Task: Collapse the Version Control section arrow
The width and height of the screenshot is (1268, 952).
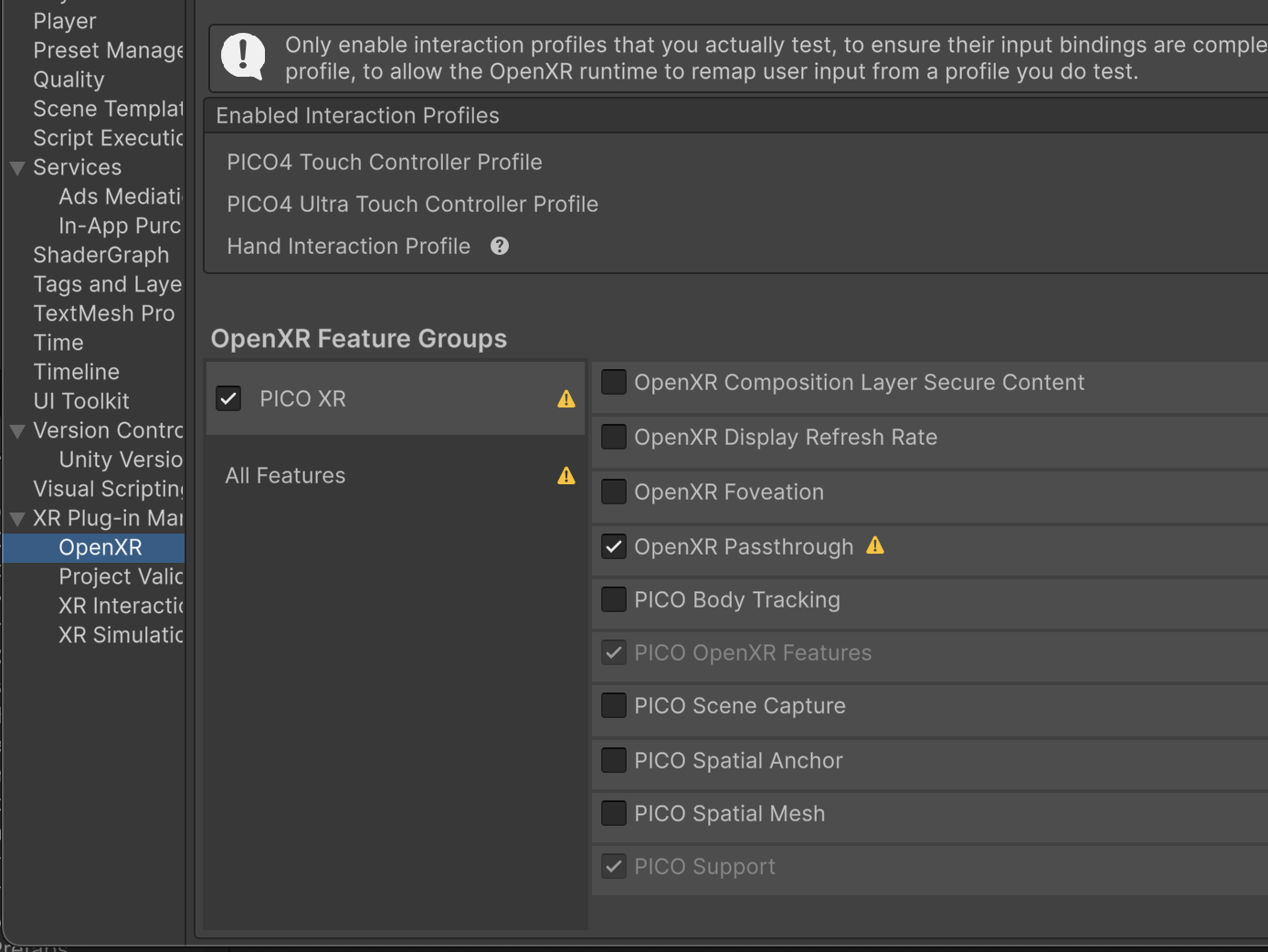Action: (17, 431)
